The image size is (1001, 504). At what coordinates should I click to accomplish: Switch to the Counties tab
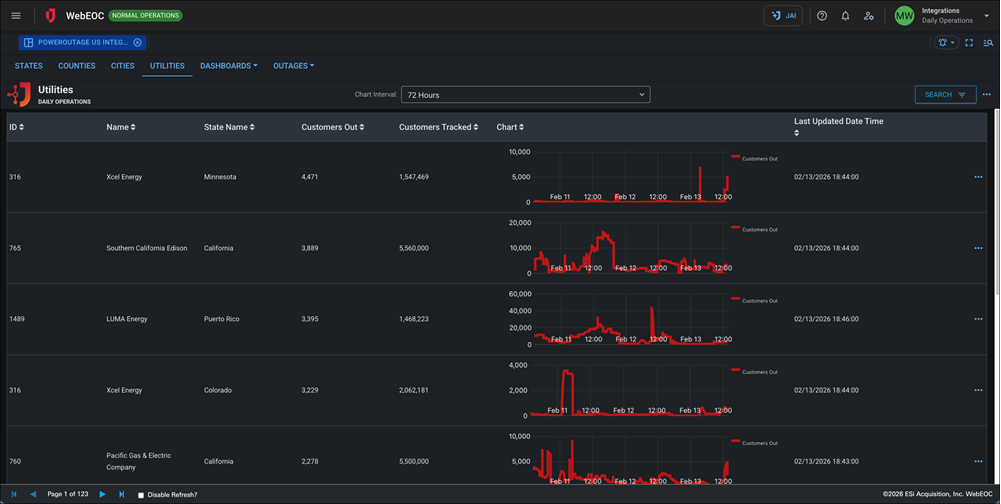tap(77, 66)
